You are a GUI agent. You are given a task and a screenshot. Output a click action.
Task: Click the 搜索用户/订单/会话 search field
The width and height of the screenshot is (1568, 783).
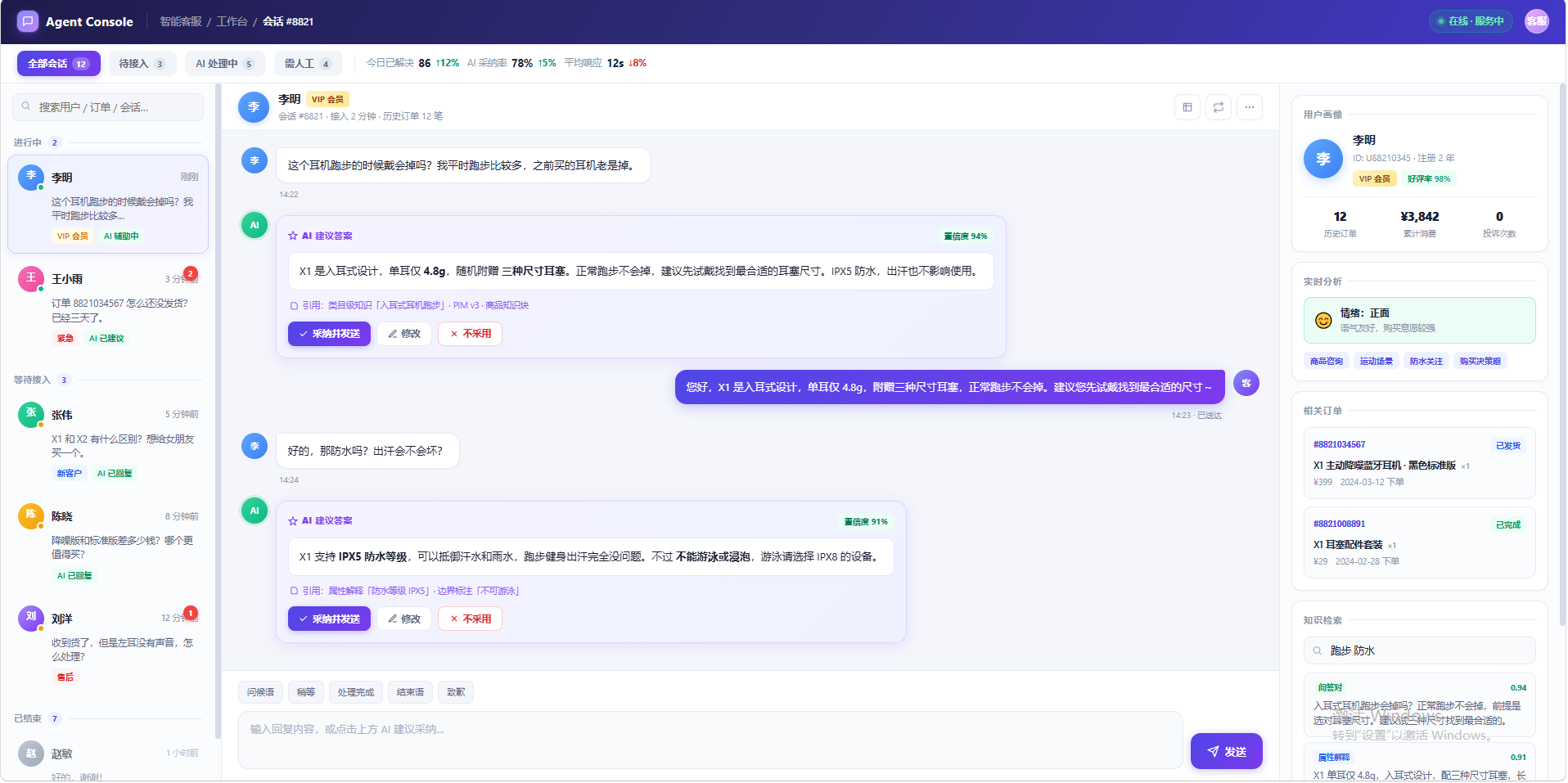coord(108,107)
